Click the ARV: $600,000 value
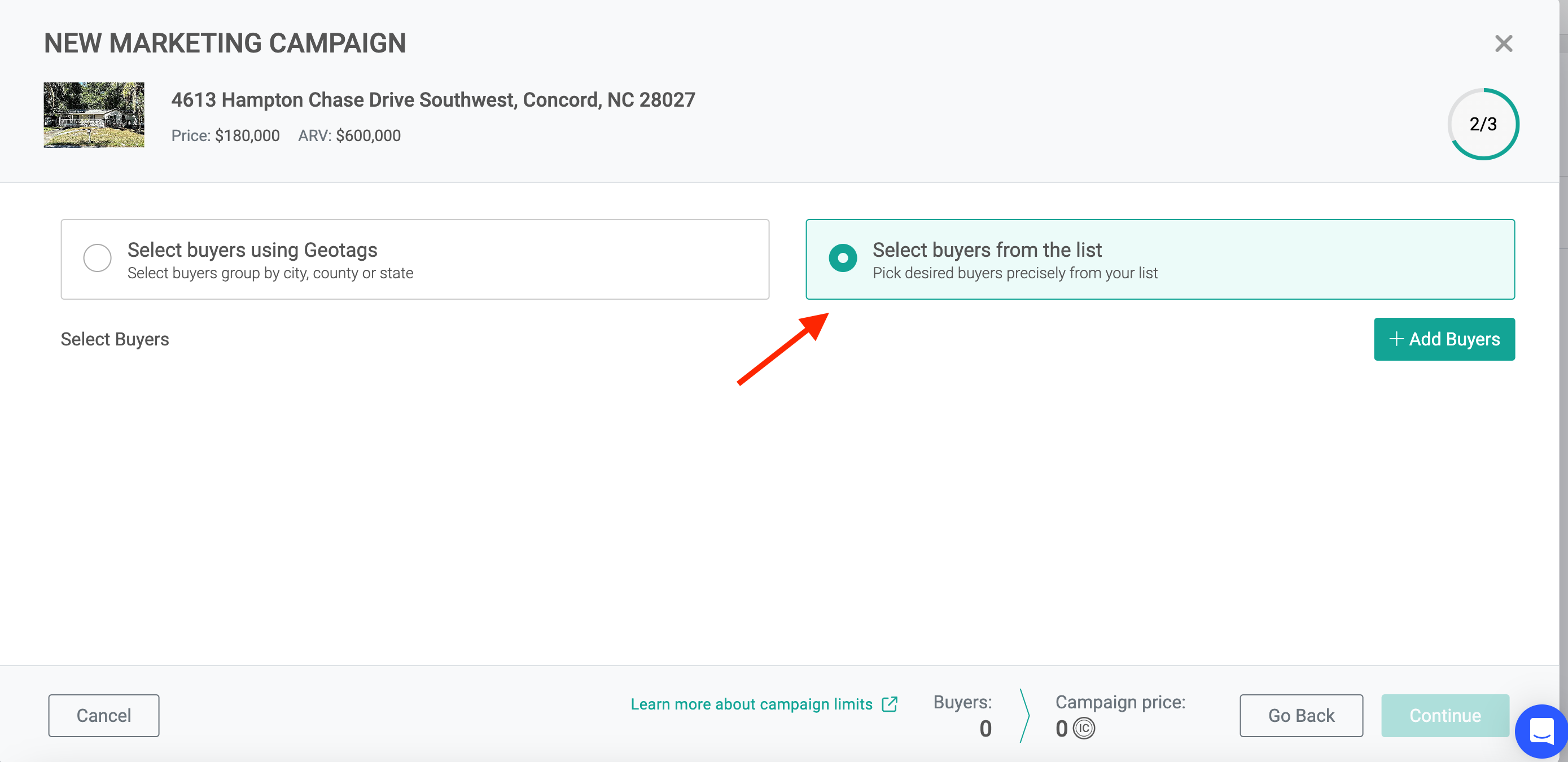Image resolution: width=1568 pixels, height=762 pixels. click(x=349, y=135)
